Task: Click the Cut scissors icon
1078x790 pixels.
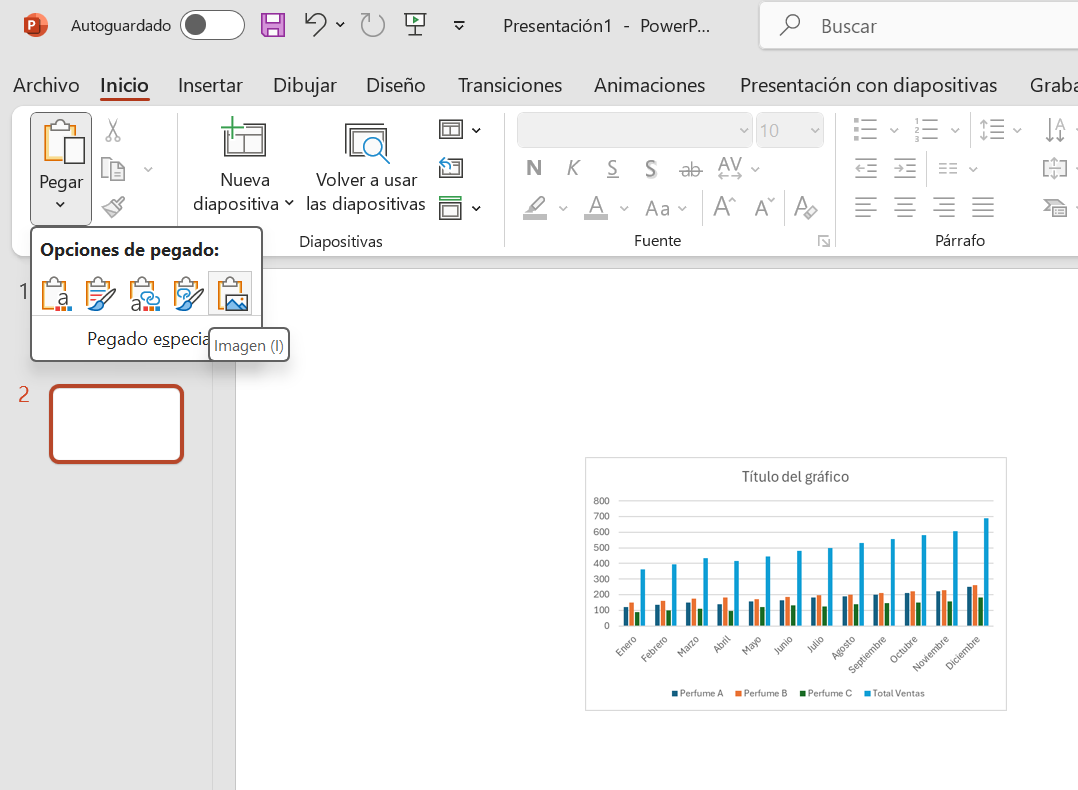Action: (113, 131)
